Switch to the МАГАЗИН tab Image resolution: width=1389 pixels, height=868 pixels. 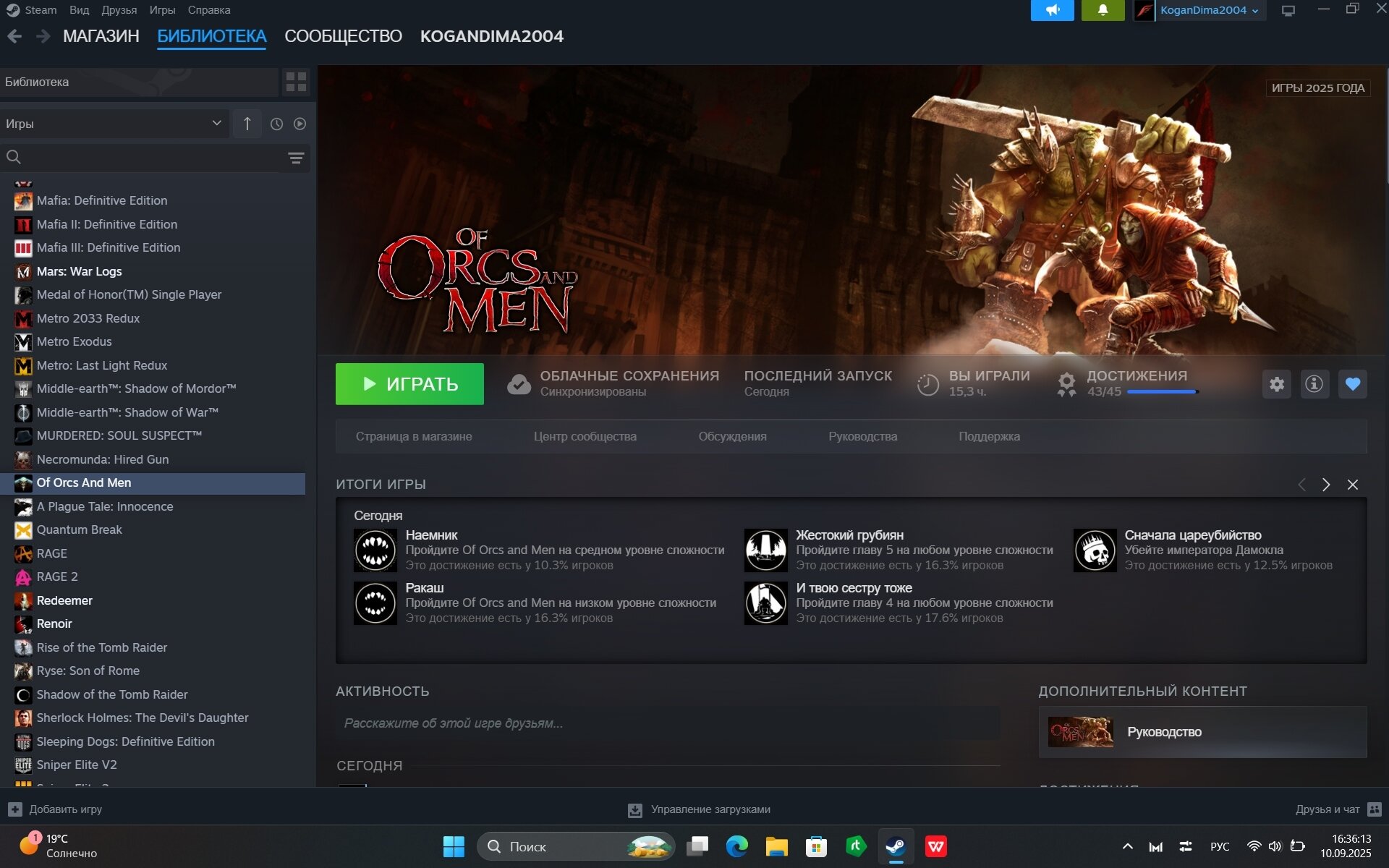(101, 36)
